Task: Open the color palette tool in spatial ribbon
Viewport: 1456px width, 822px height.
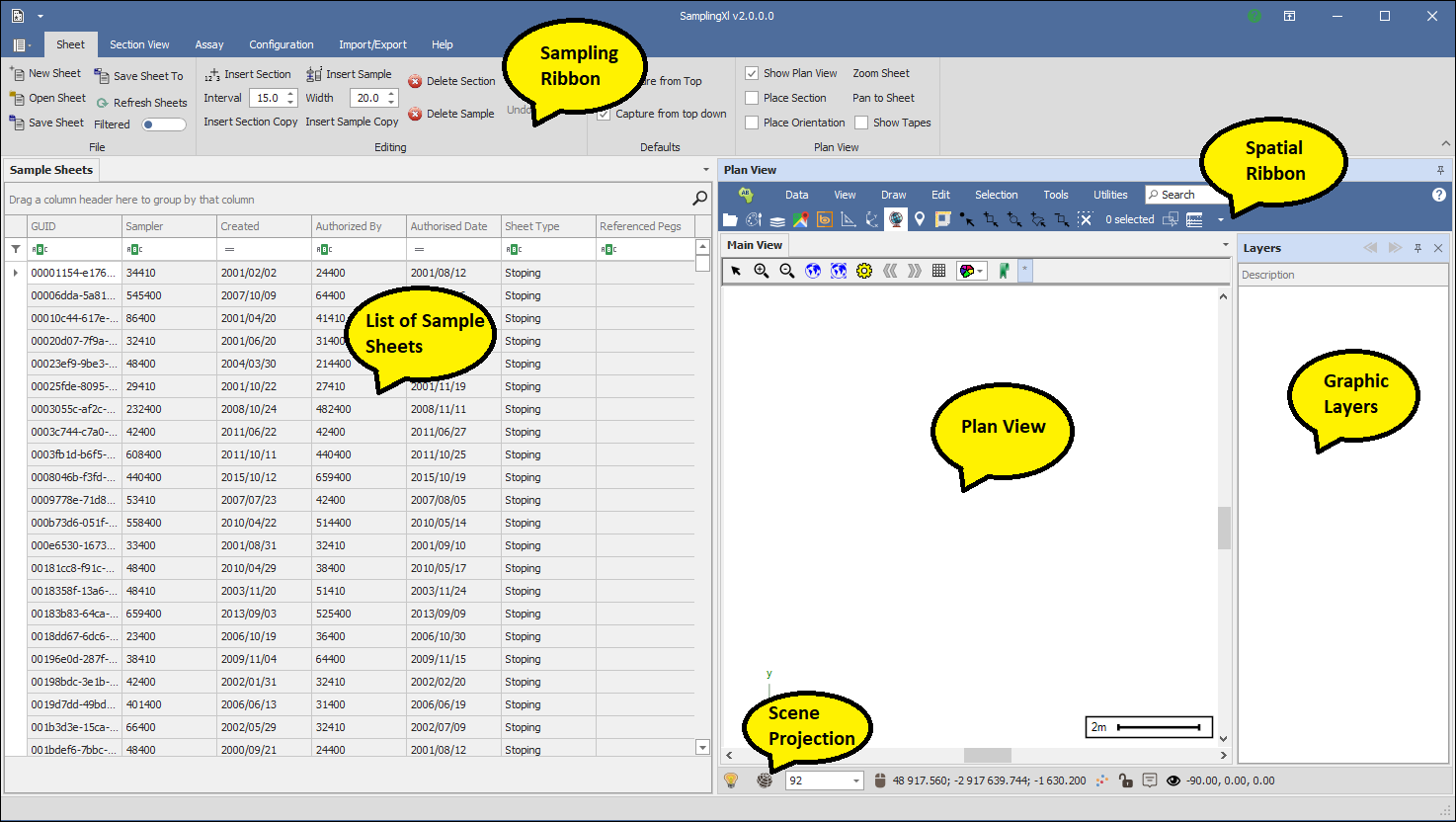Action: click(x=754, y=219)
